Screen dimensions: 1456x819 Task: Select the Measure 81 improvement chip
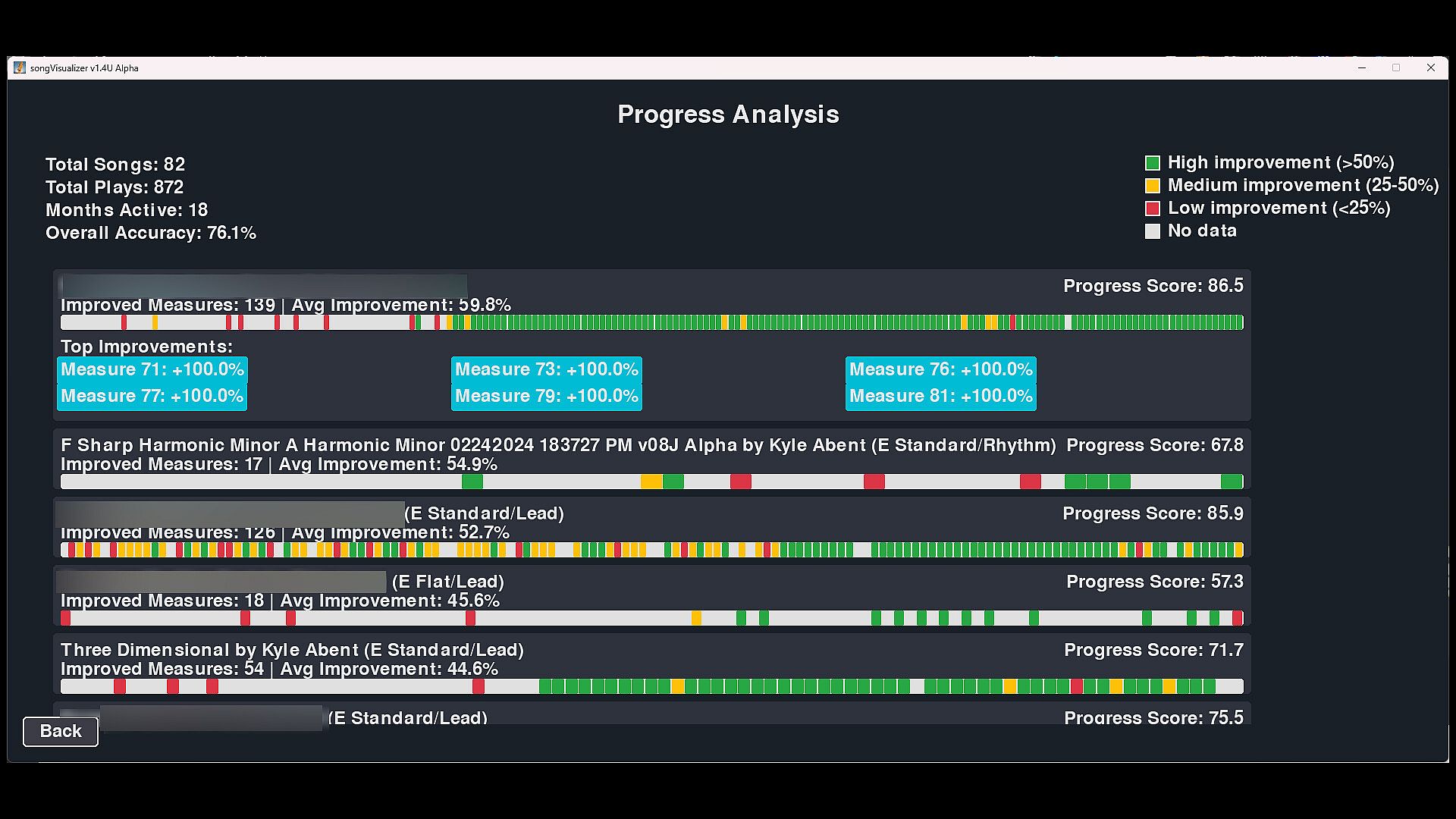pyautogui.click(x=940, y=396)
